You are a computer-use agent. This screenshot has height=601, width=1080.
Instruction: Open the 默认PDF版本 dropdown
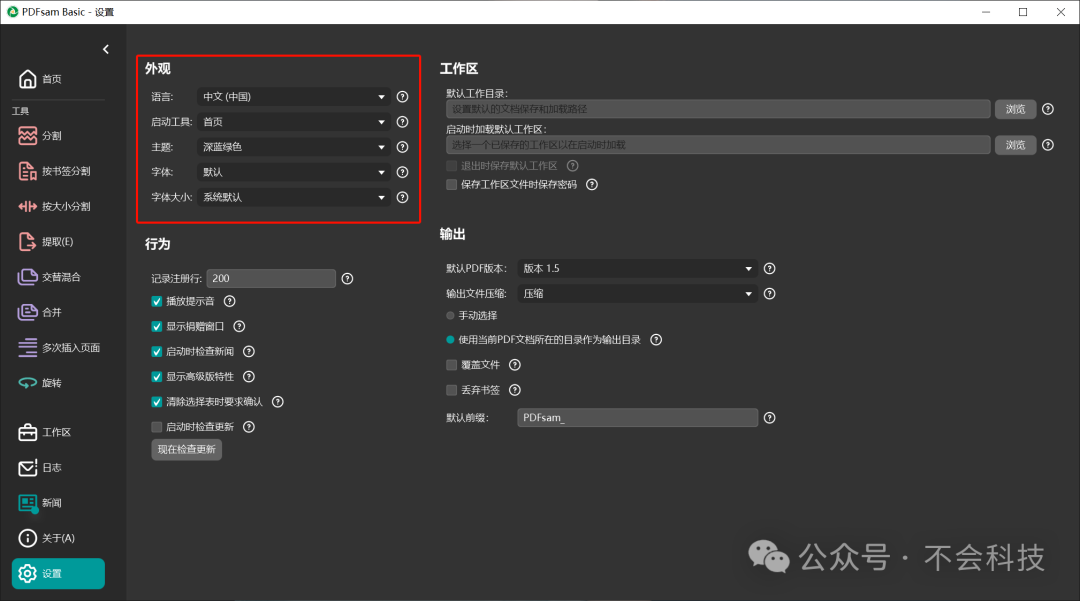(637, 268)
